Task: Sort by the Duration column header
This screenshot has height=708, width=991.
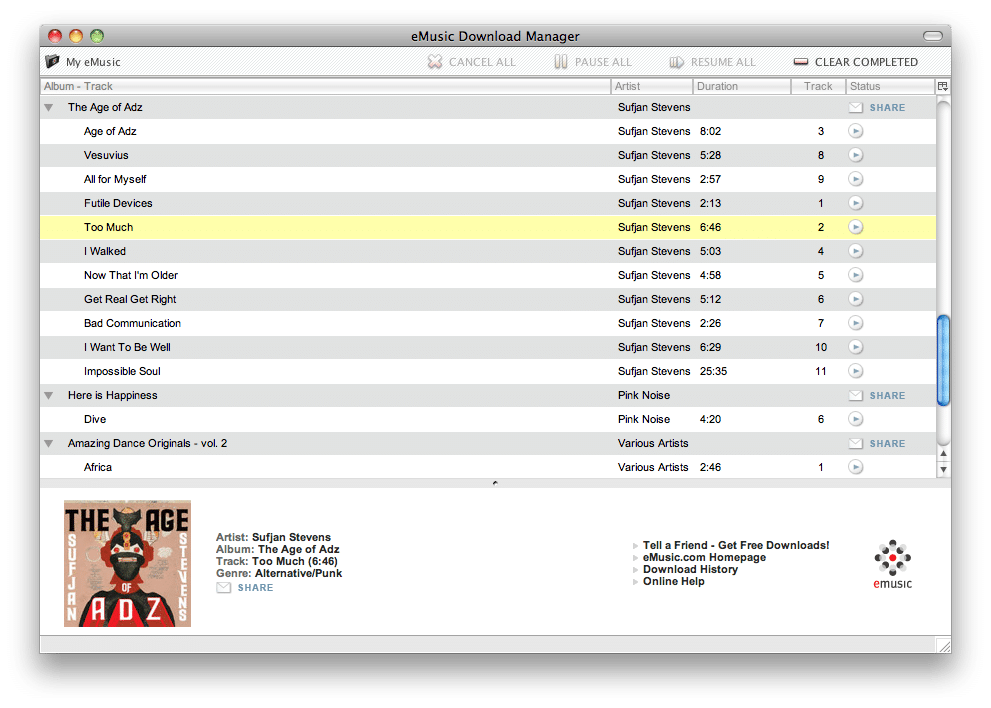Action: (741, 86)
